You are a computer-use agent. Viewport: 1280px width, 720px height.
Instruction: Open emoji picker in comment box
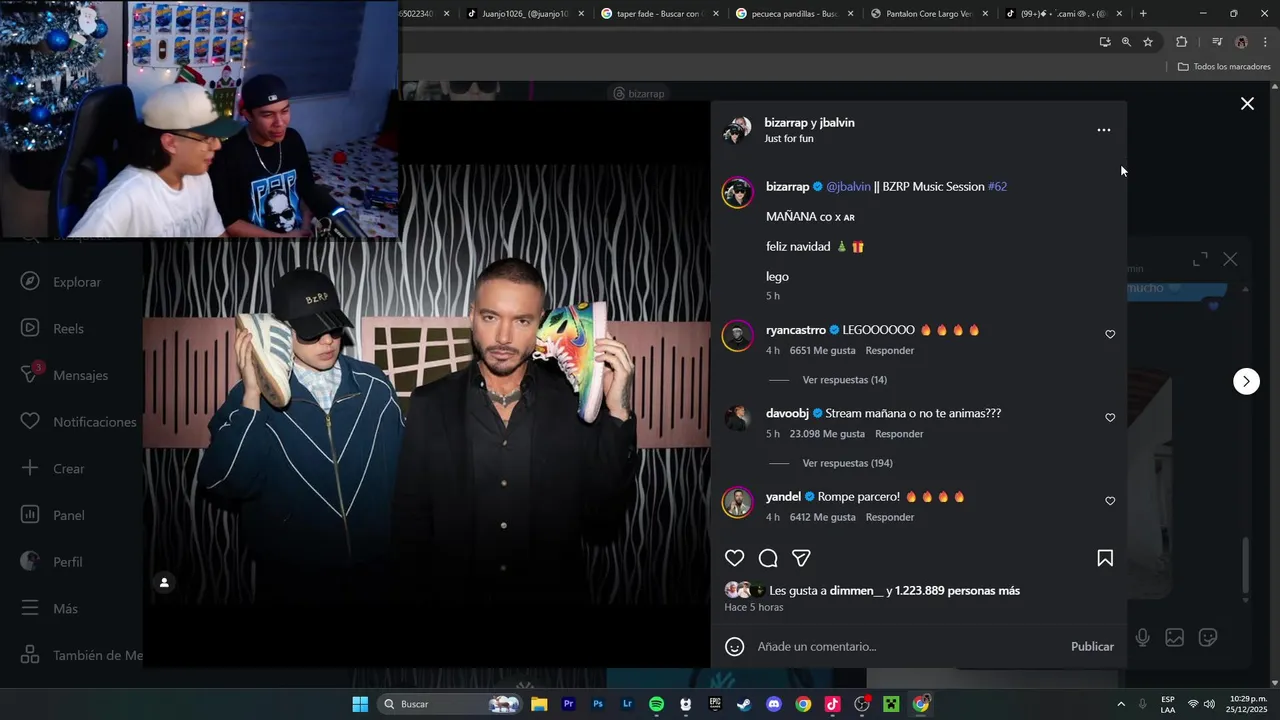tap(735, 647)
